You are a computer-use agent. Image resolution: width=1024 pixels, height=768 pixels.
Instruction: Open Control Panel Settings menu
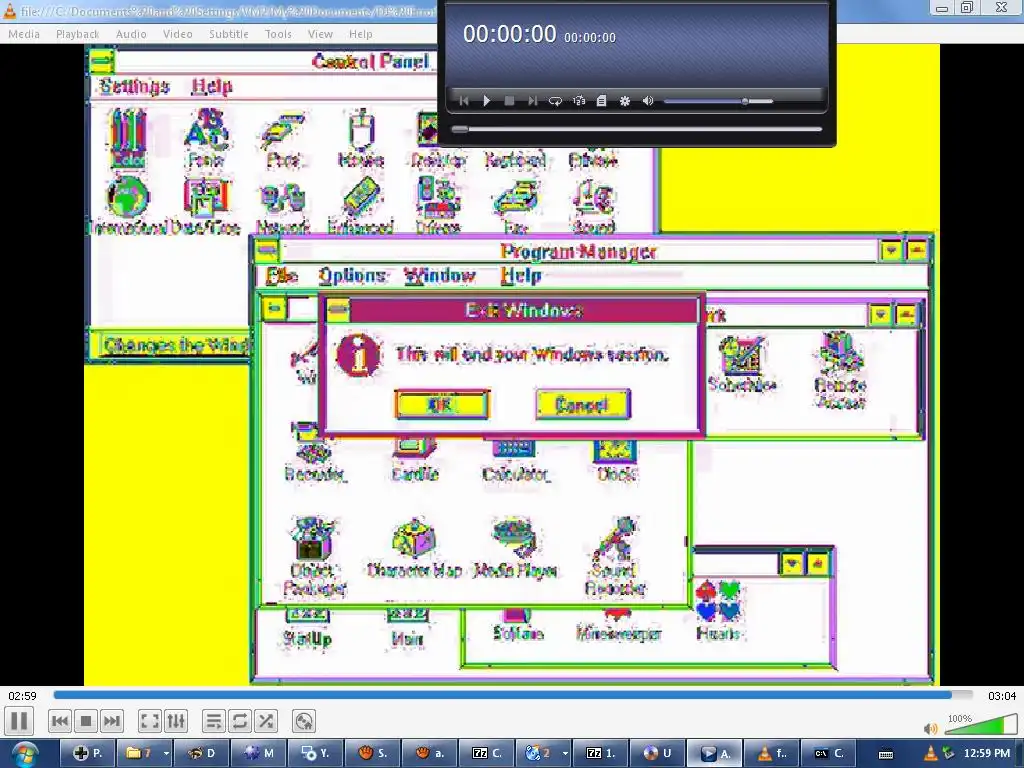pyautogui.click(x=135, y=86)
